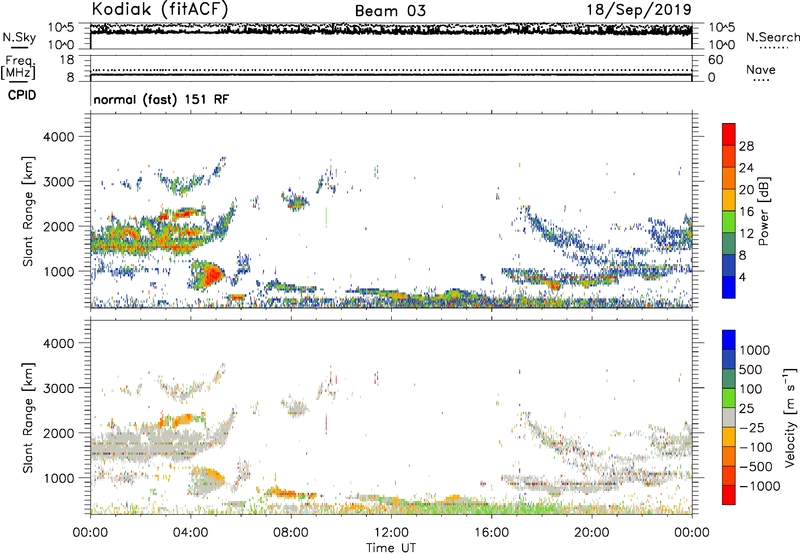Click the power panel 'Slant Range [km]' label

(x=28, y=211)
